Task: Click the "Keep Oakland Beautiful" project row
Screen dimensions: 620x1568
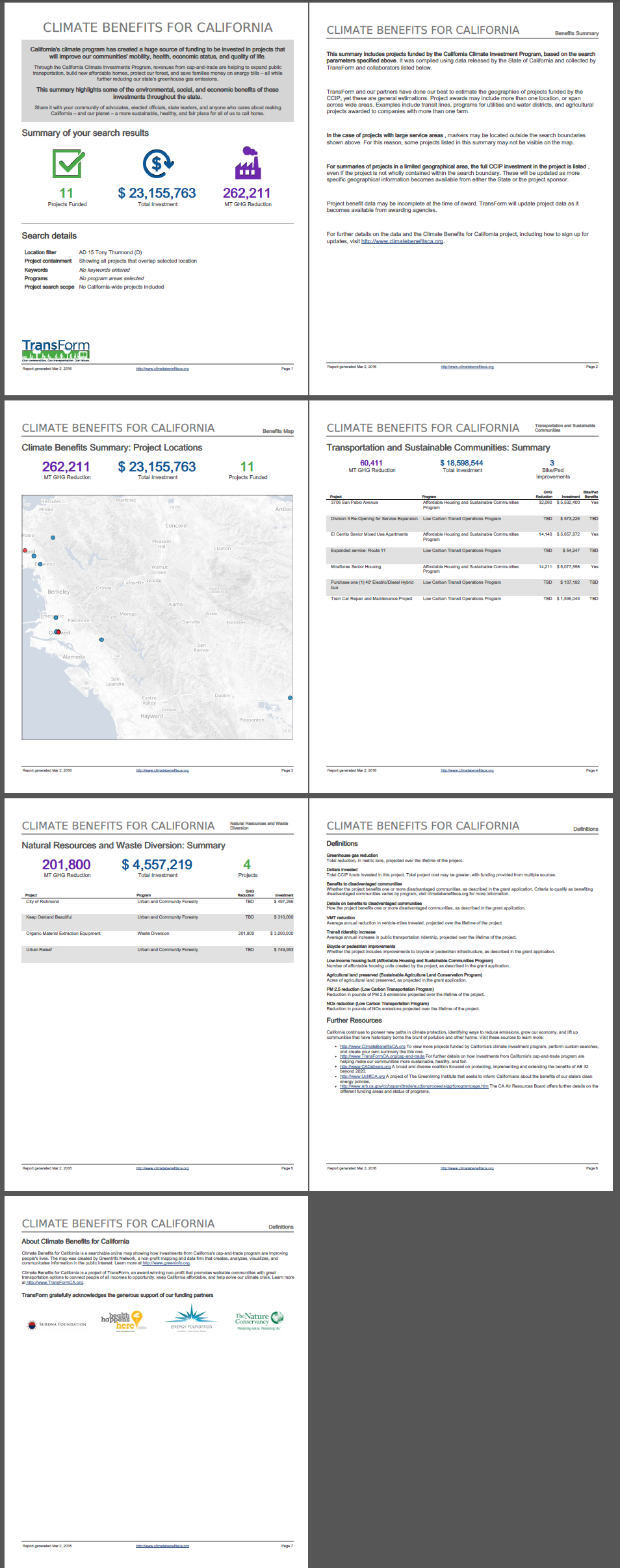Action: [157, 921]
